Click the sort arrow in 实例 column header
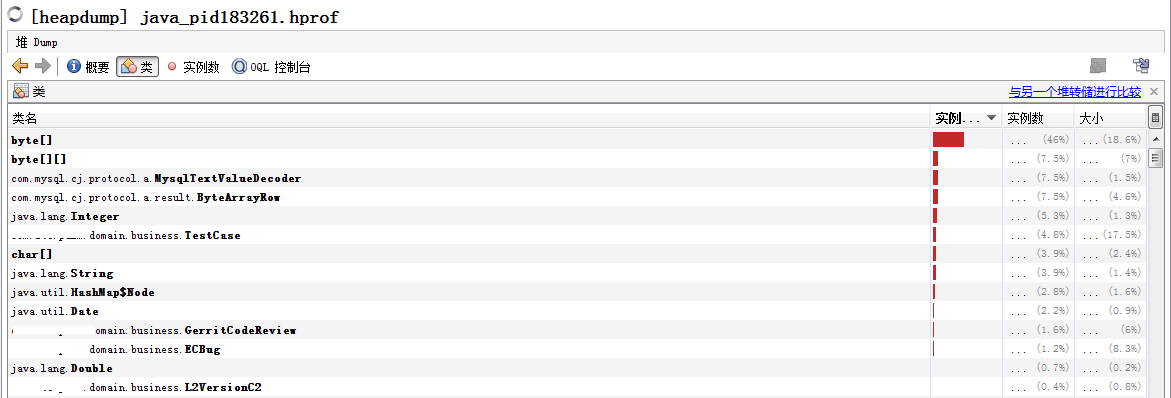This screenshot has height=398, width=1171. tap(991, 118)
